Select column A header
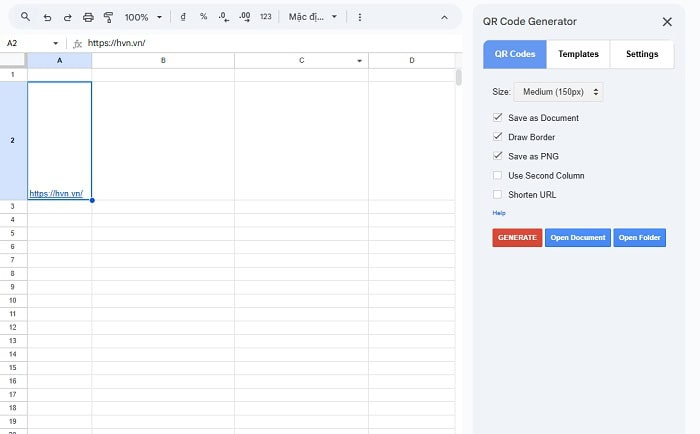Viewport: 700px width, 434px height. 59,61
